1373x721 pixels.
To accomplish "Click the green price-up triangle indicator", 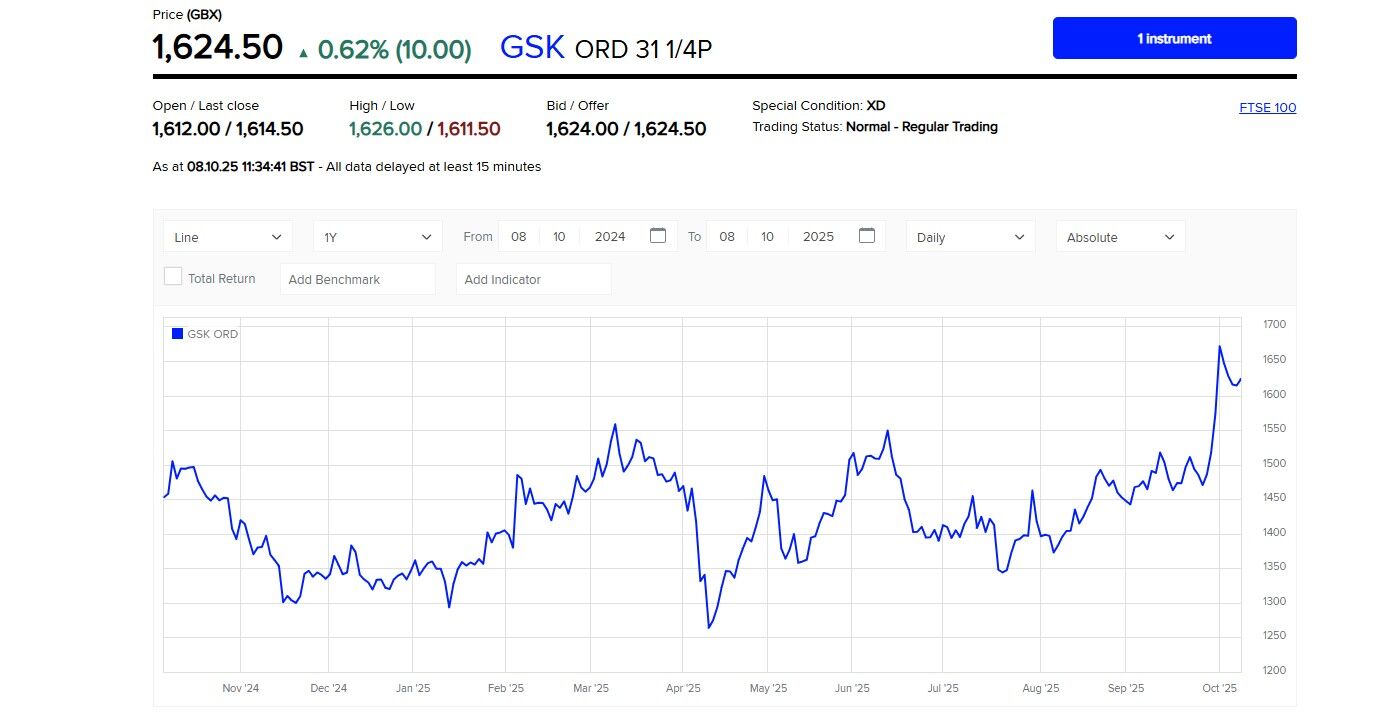I will point(304,52).
